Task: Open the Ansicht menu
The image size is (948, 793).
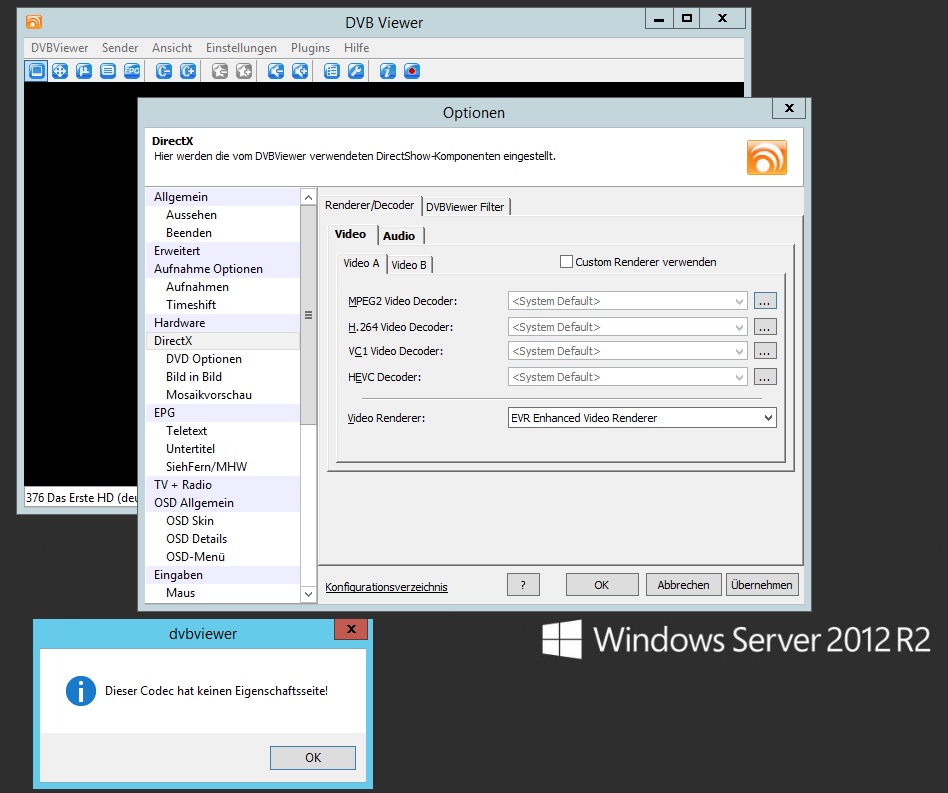Action: 172,48
